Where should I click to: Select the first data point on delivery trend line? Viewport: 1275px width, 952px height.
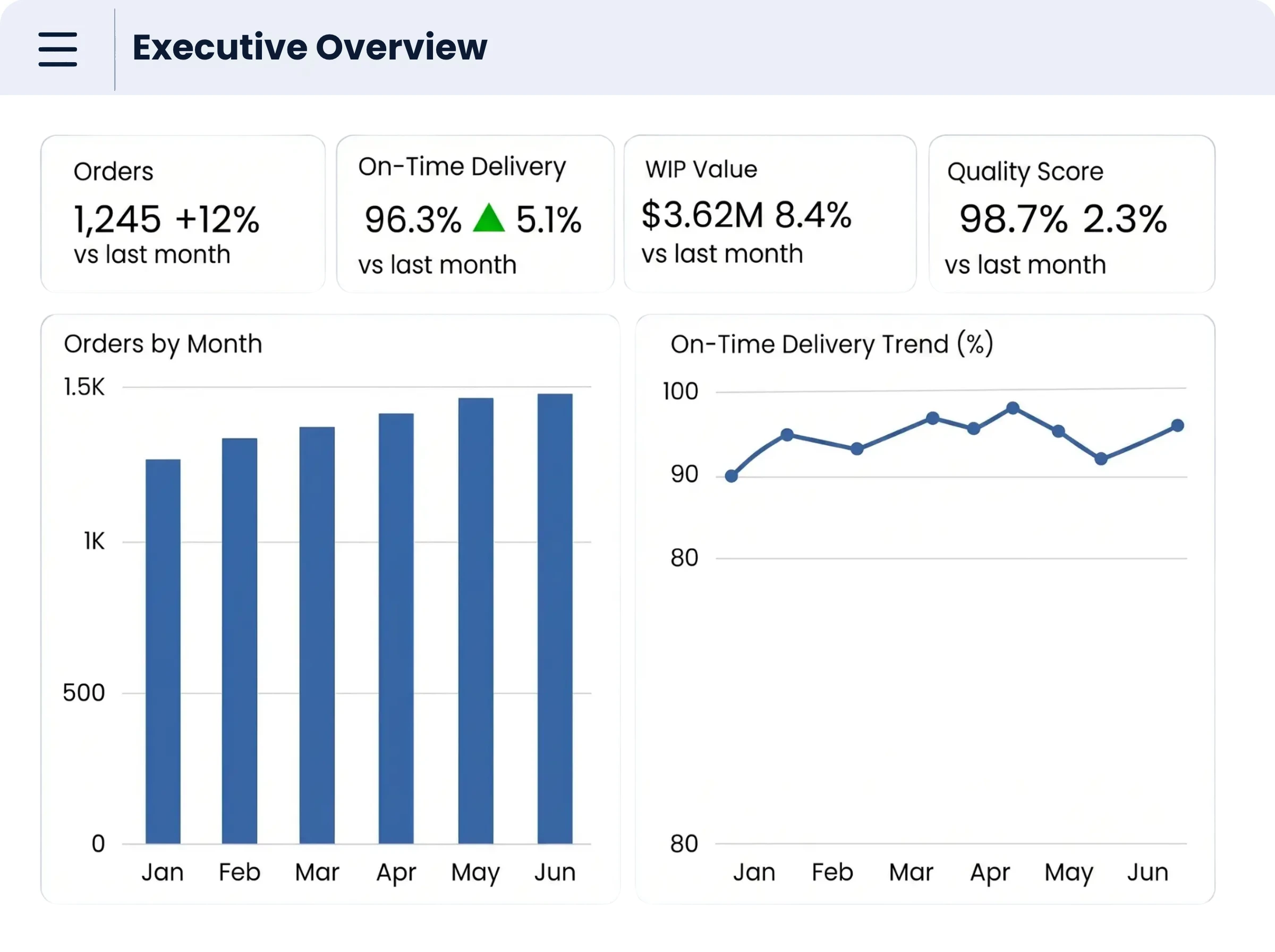coord(732,476)
